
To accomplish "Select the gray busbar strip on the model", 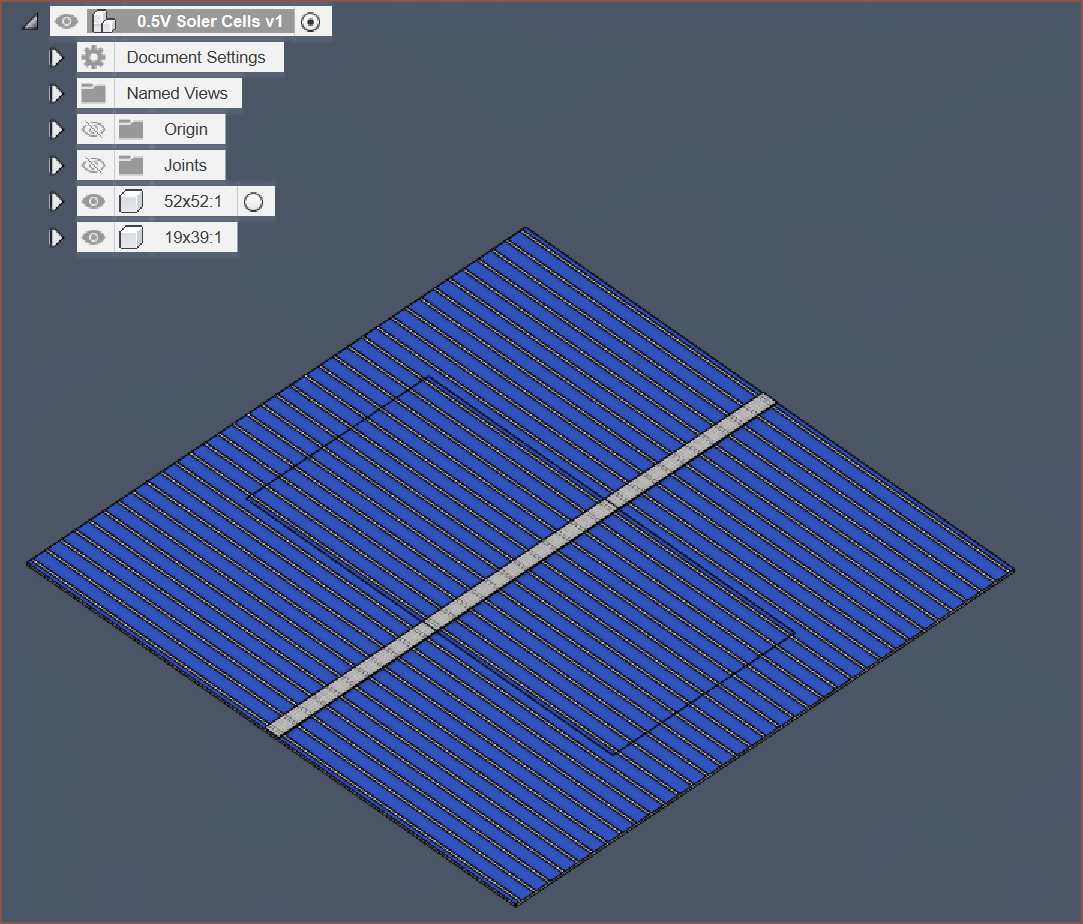I will [522, 565].
